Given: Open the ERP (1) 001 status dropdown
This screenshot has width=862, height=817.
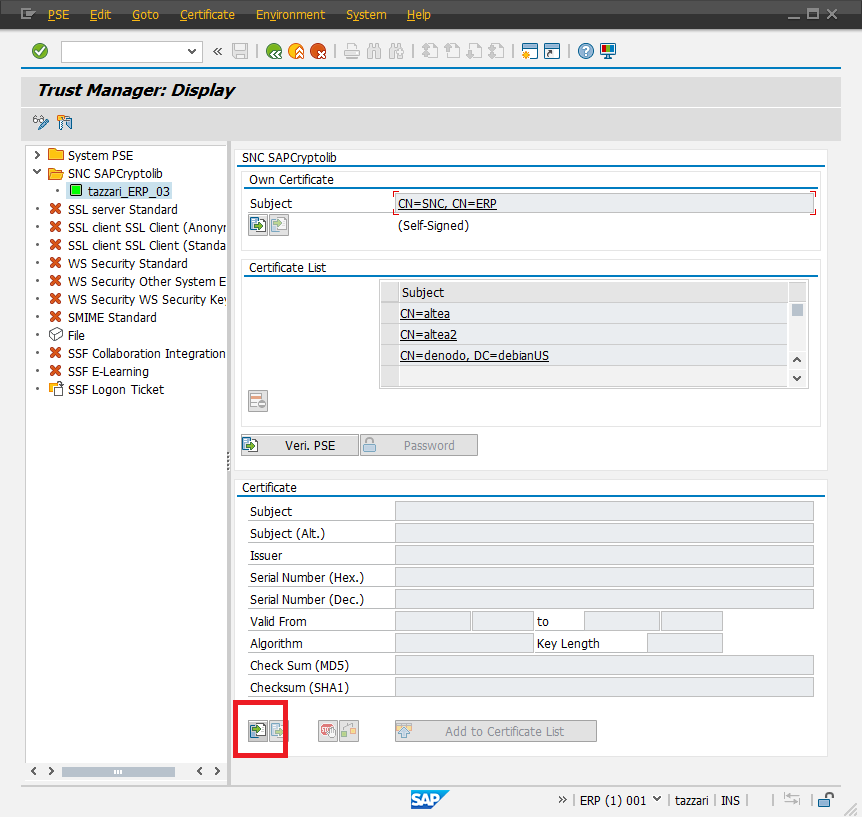Looking at the screenshot, I should pos(657,799).
